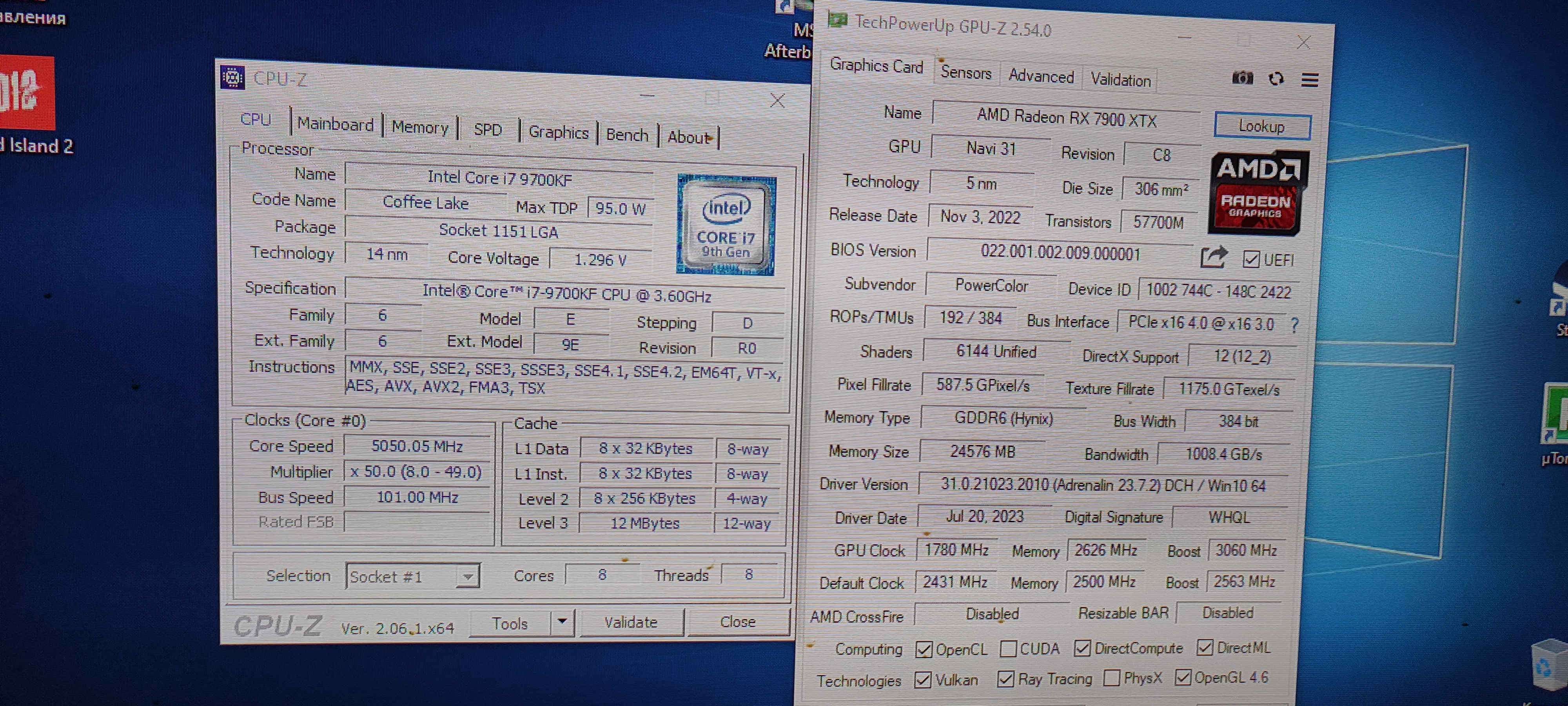The height and width of the screenshot is (706, 1568).
Task: Click the BIOS share/export arrow icon
Action: click(x=1214, y=258)
